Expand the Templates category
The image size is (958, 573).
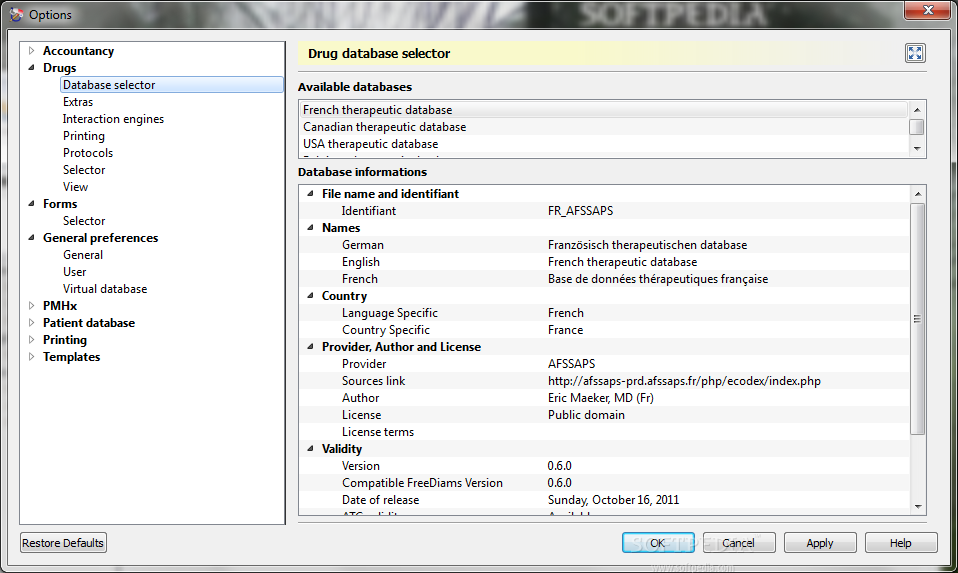[32, 357]
